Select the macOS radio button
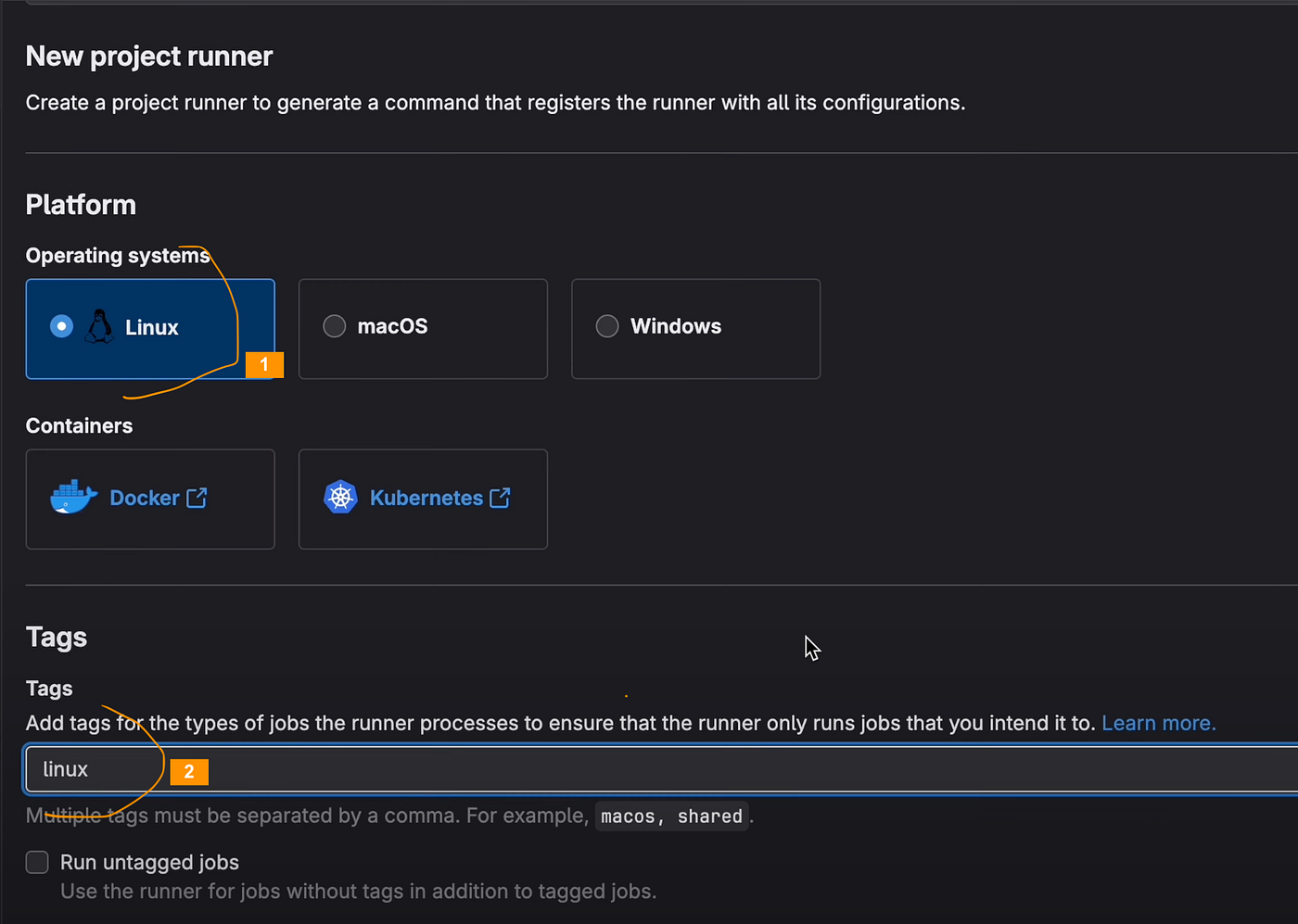Image resolution: width=1298 pixels, height=924 pixels. 334,326
